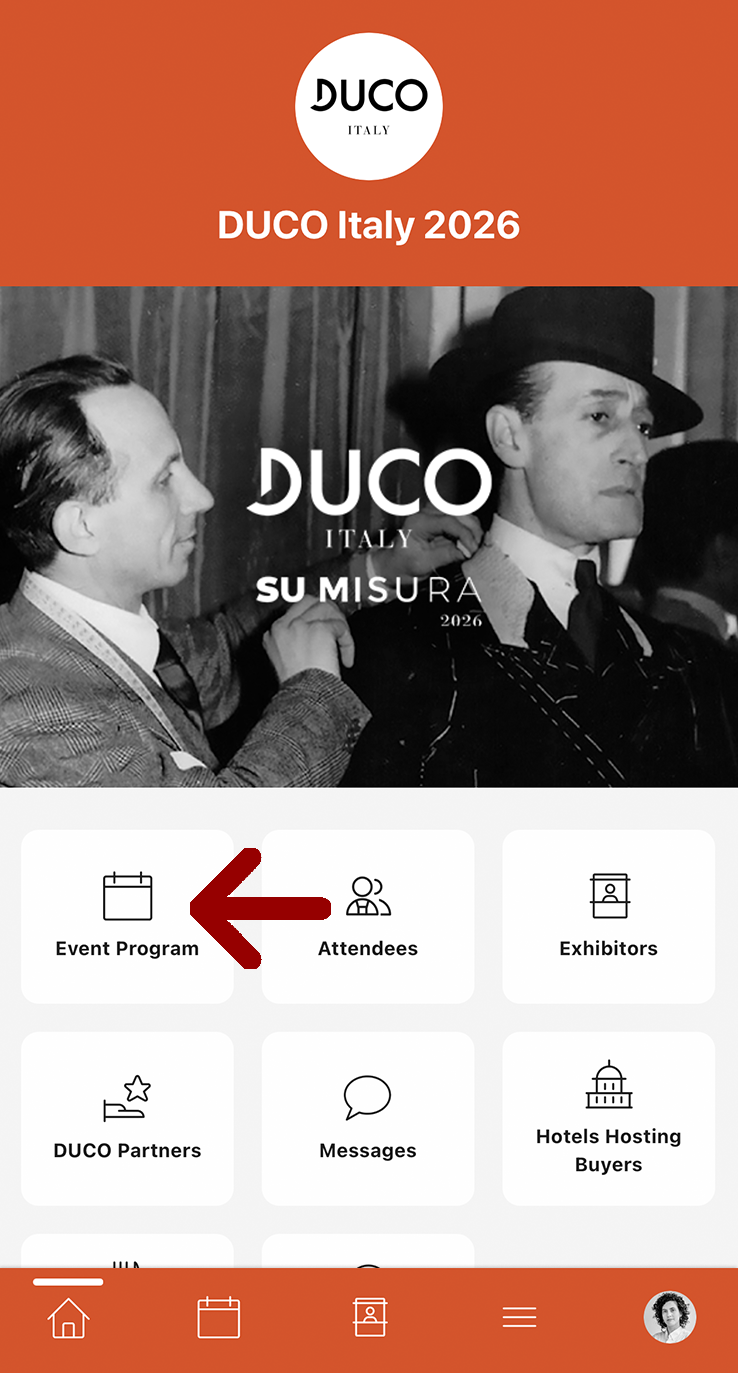Tap the DUCO Italy 2026 title
This screenshot has height=1373, width=738.
369,225
